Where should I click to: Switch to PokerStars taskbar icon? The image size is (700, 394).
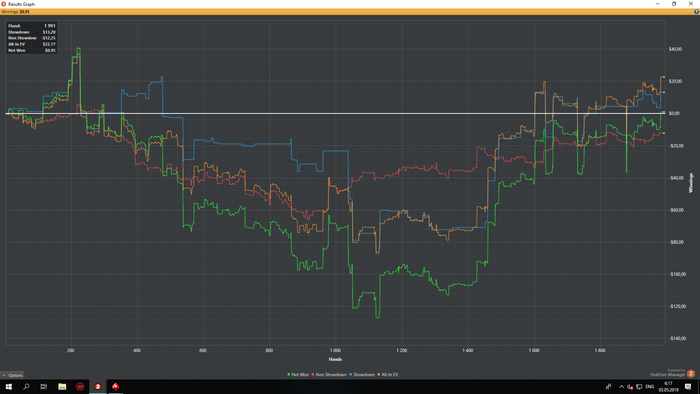coord(116,386)
